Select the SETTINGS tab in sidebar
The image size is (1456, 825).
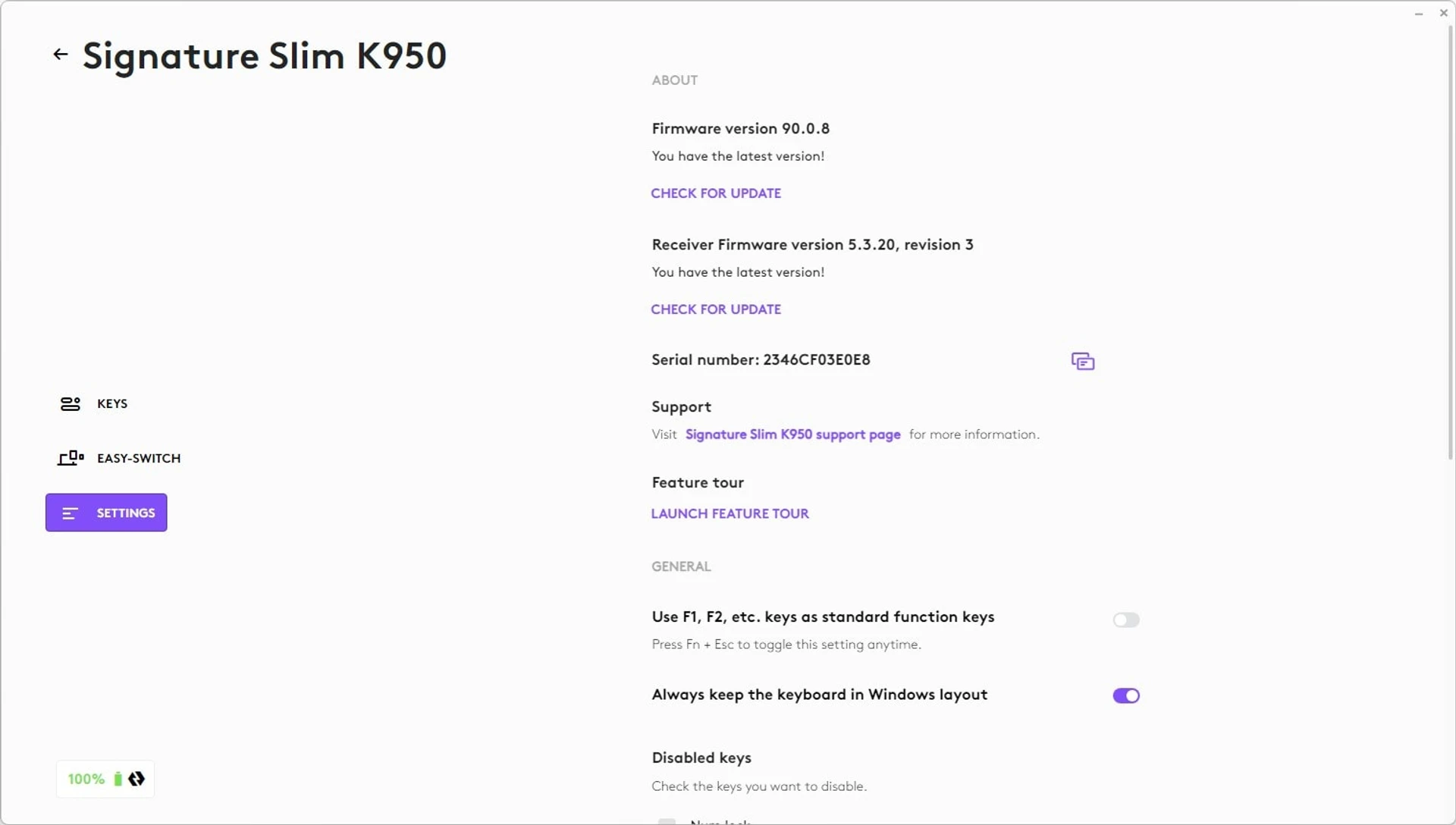[106, 513]
